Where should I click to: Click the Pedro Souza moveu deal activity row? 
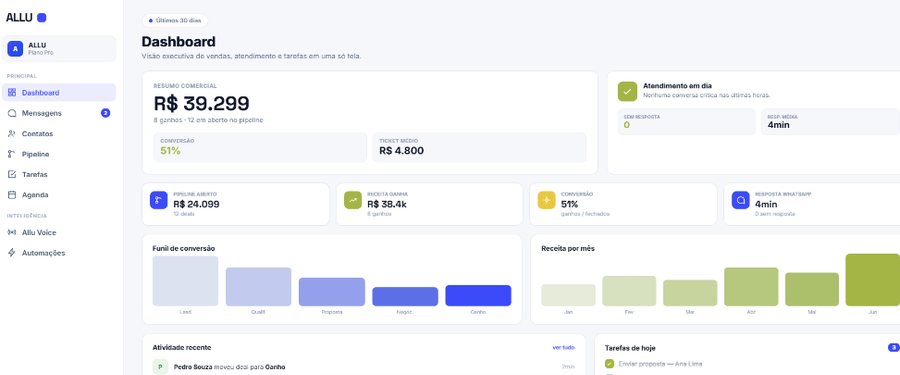click(x=363, y=367)
